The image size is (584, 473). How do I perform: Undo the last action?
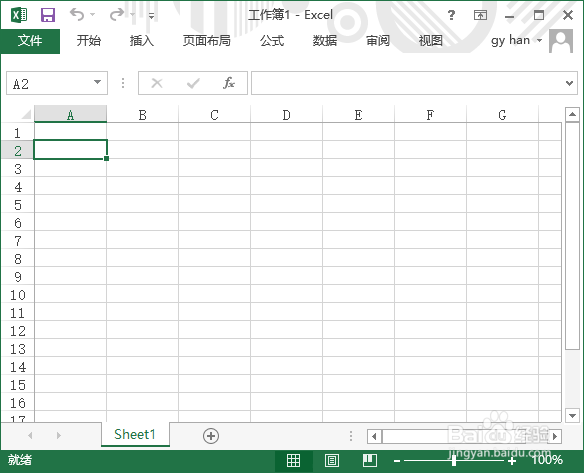click(x=77, y=15)
